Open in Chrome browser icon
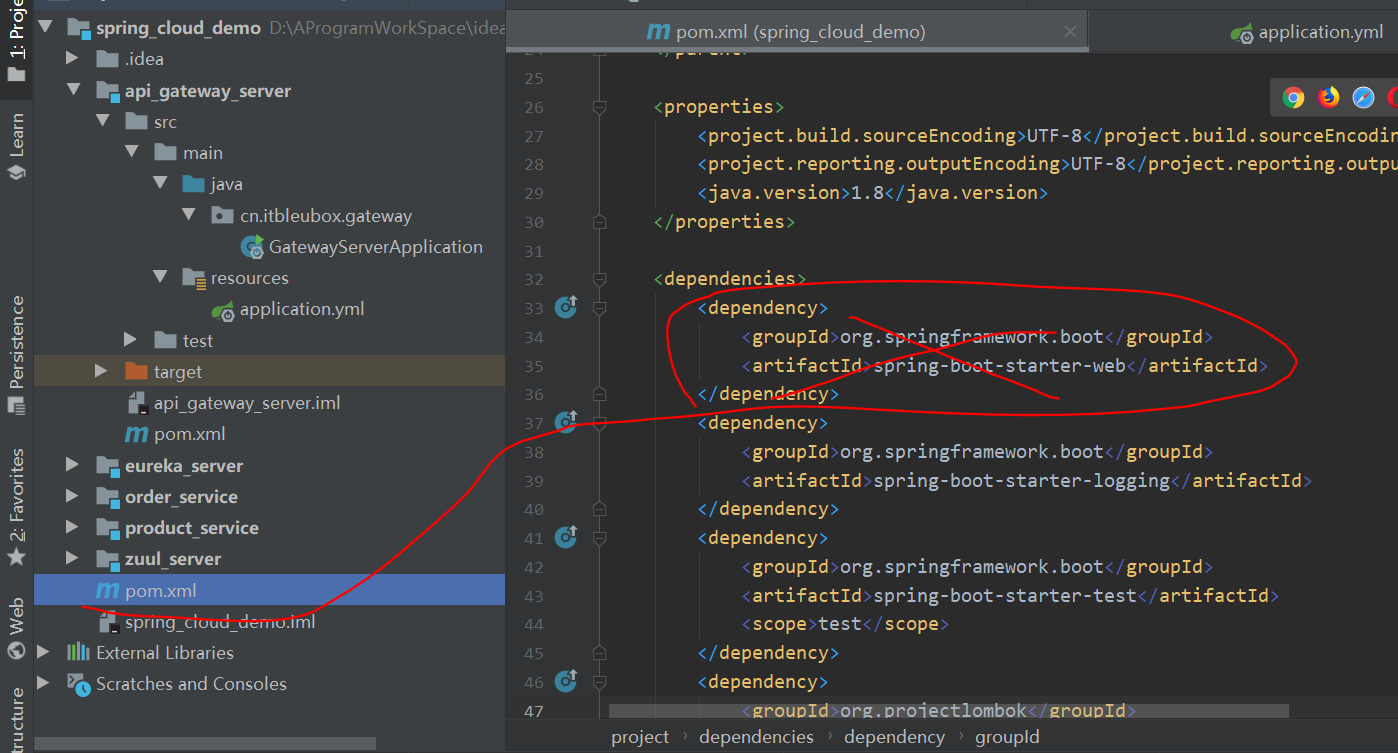Viewport: 1398px width, 753px height. click(1294, 97)
